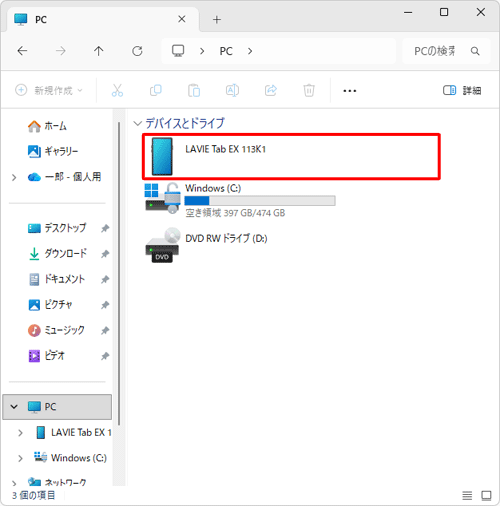Click the Cut scissors icon
The height and width of the screenshot is (506, 500).
click(x=117, y=90)
